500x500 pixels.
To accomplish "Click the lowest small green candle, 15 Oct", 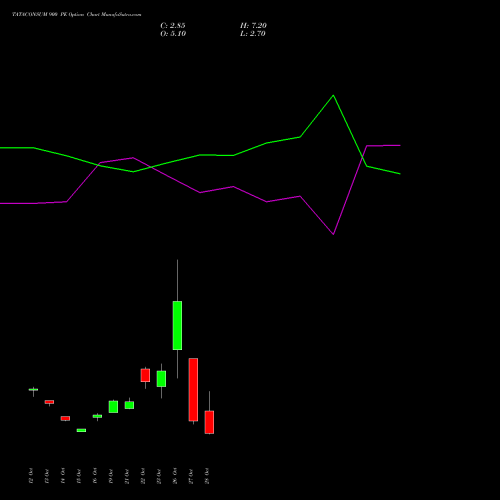I will click(x=81, y=430).
